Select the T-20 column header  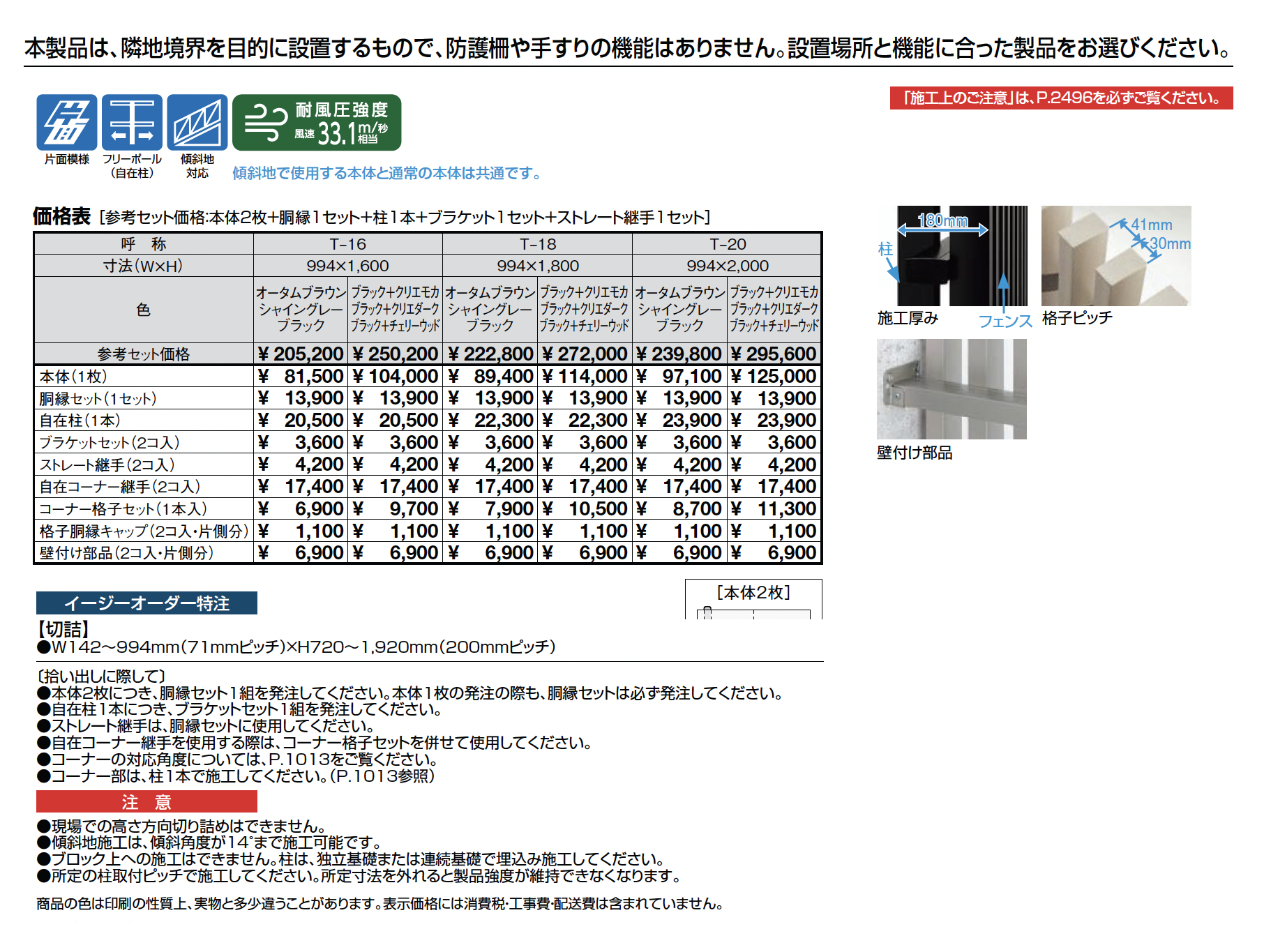coord(727,244)
